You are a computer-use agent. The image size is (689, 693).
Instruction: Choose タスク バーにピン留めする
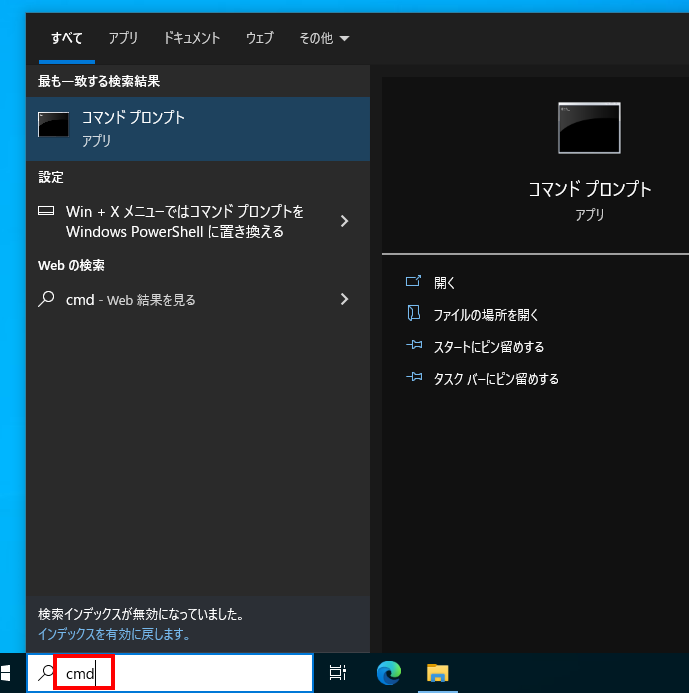496,379
